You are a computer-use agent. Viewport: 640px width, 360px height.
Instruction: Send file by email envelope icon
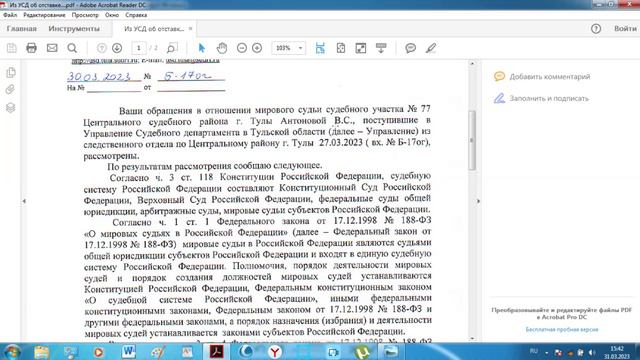click(52, 48)
